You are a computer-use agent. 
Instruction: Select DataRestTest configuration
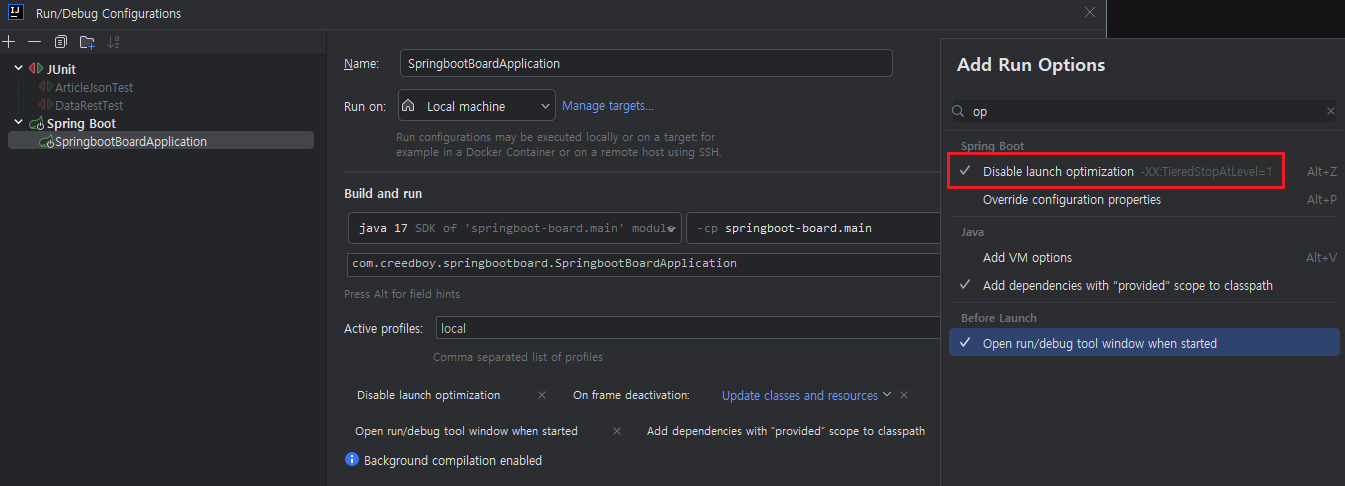click(89, 105)
